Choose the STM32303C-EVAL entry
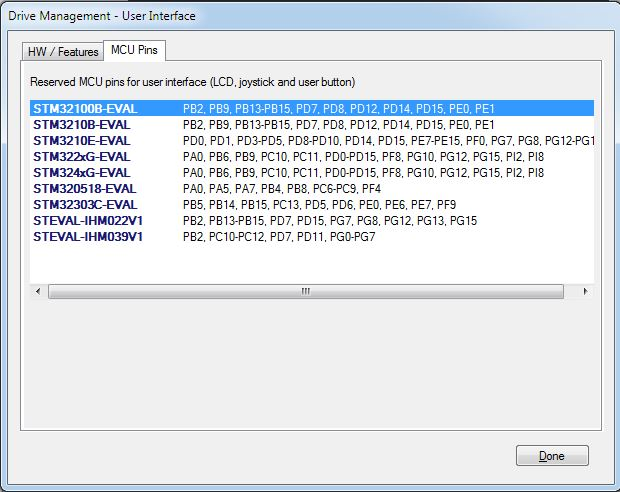This screenshot has width=620, height=492. (x=312, y=205)
